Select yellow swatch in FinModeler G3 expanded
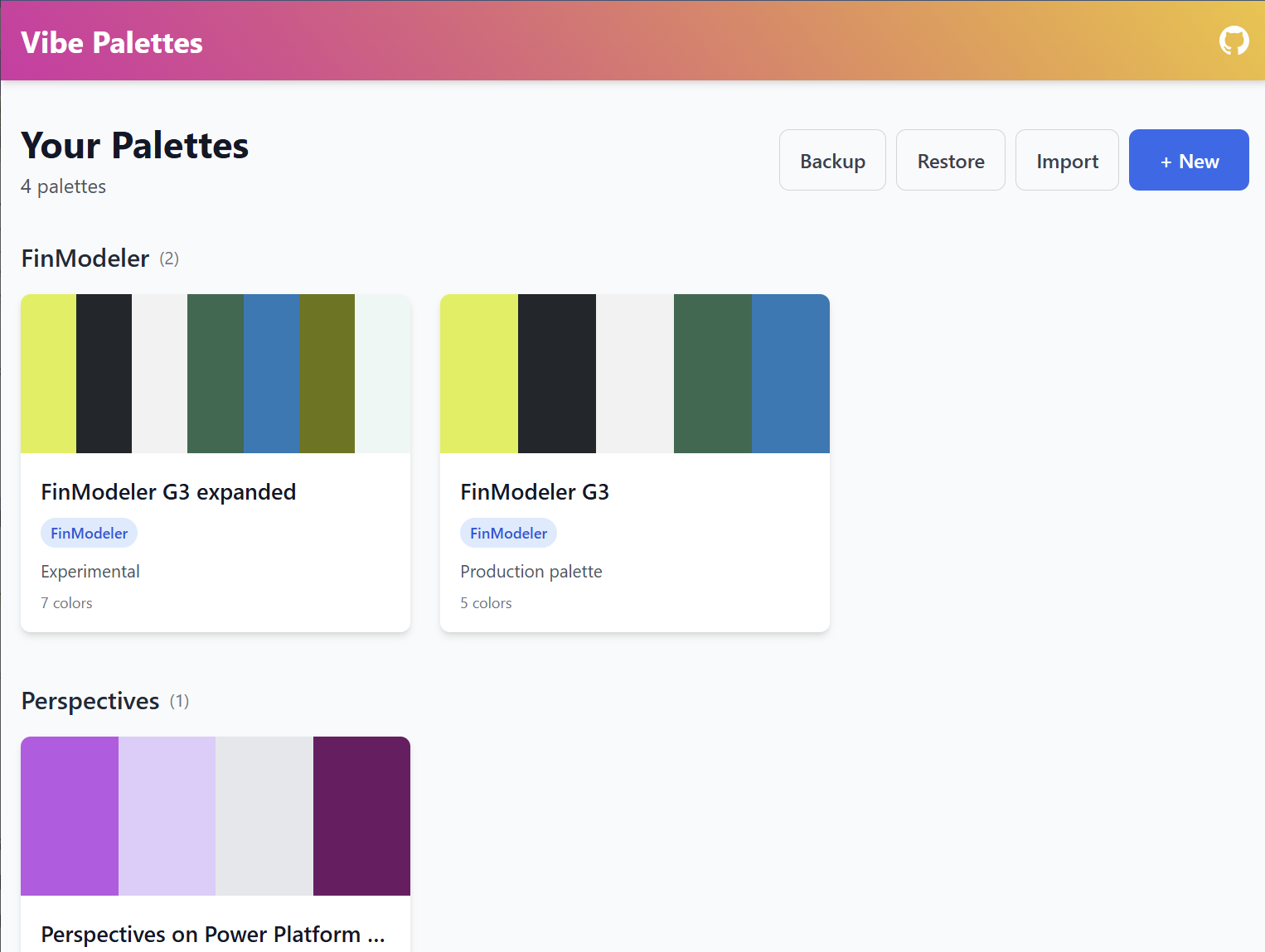Screen dimensions: 1265x952 (x=48, y=374)
